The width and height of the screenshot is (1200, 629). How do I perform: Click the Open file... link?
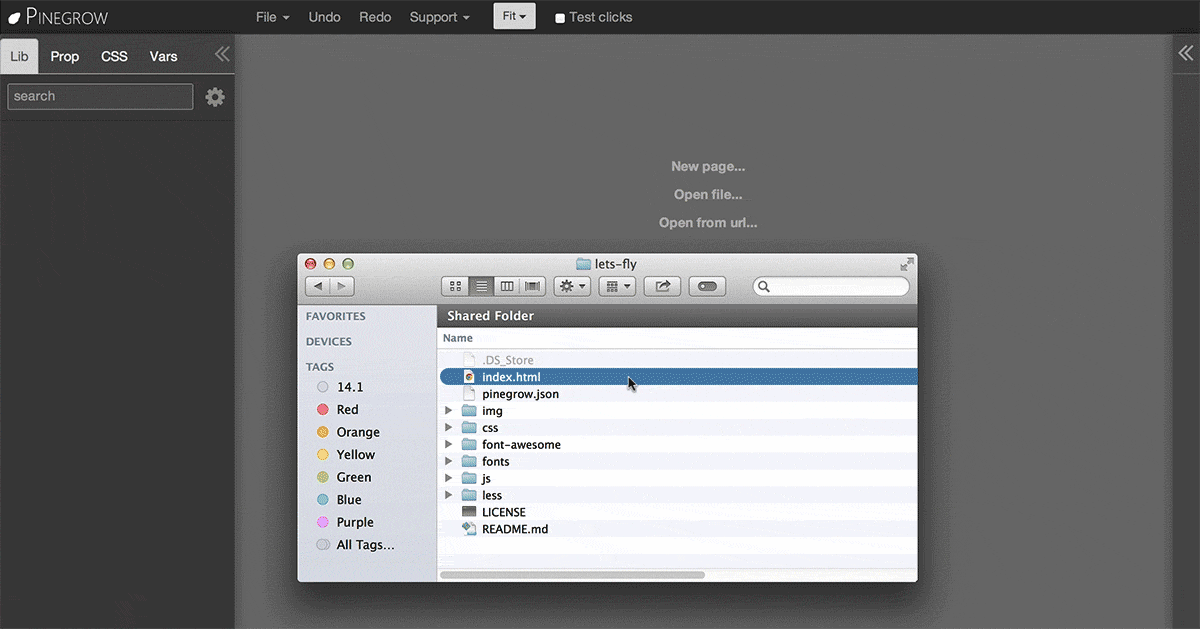(x=707, y=194)
